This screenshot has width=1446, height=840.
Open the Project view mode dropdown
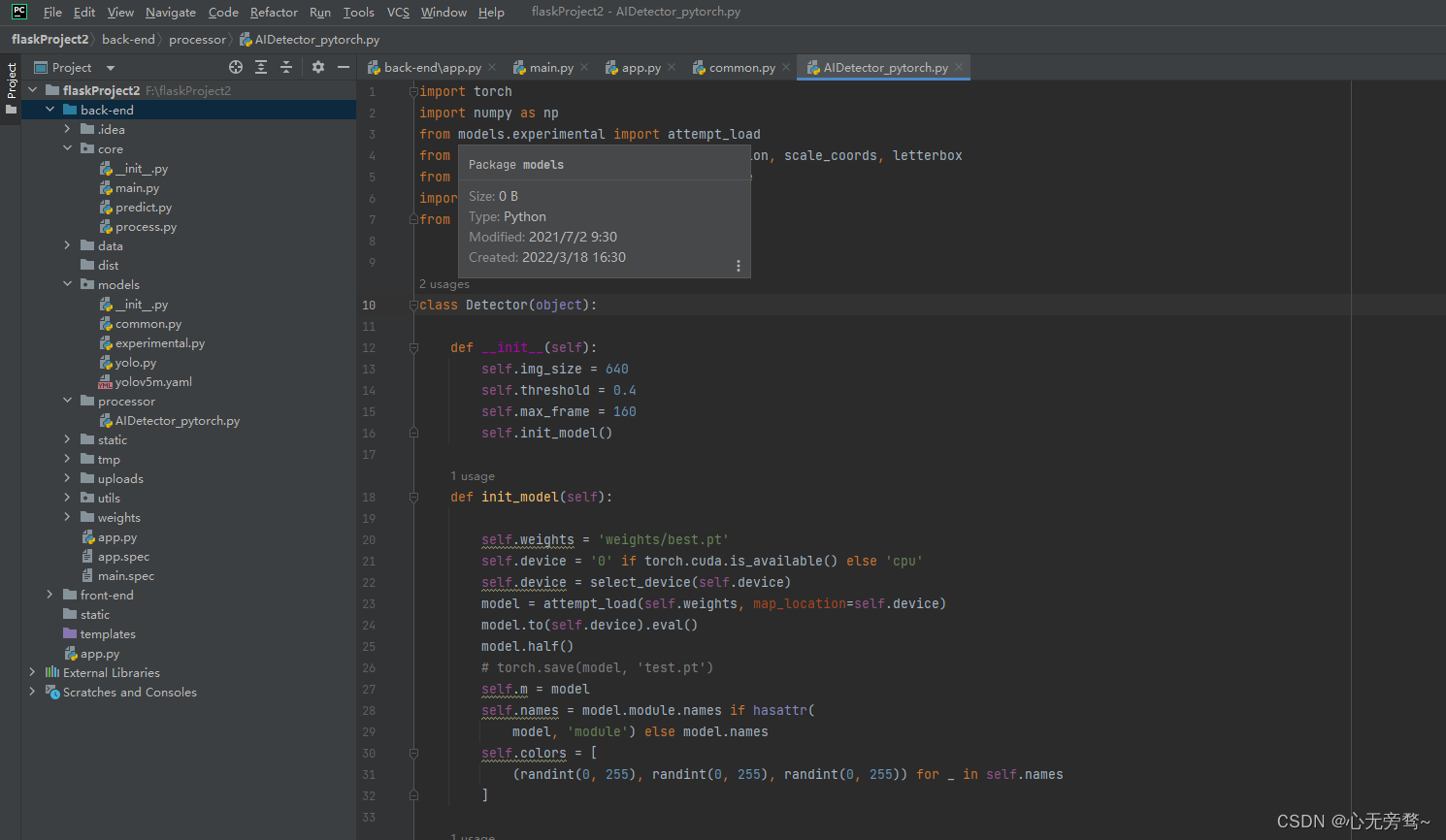pyautogui.click(x=108, y=67)
